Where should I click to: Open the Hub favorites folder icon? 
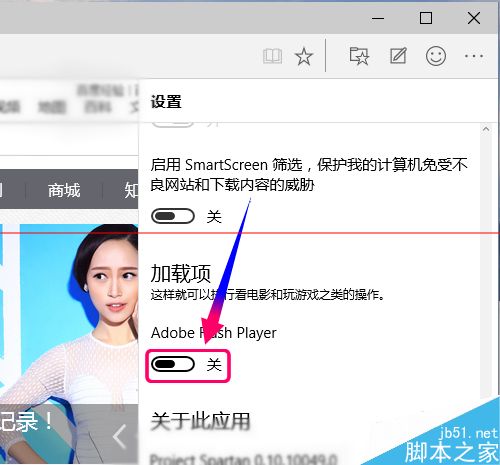(359, 56)
